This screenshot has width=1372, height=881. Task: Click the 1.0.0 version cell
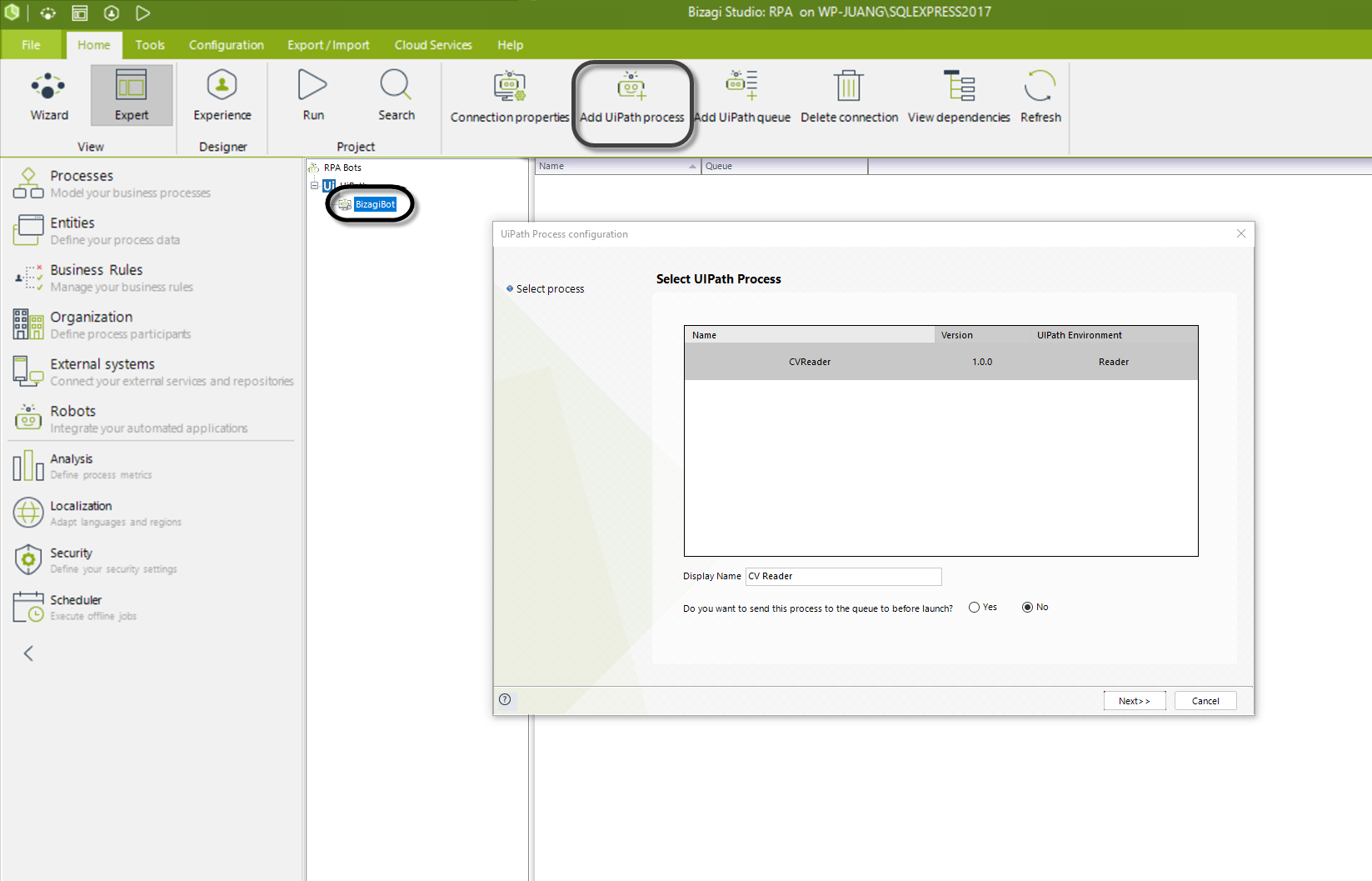tap(982, 362)
